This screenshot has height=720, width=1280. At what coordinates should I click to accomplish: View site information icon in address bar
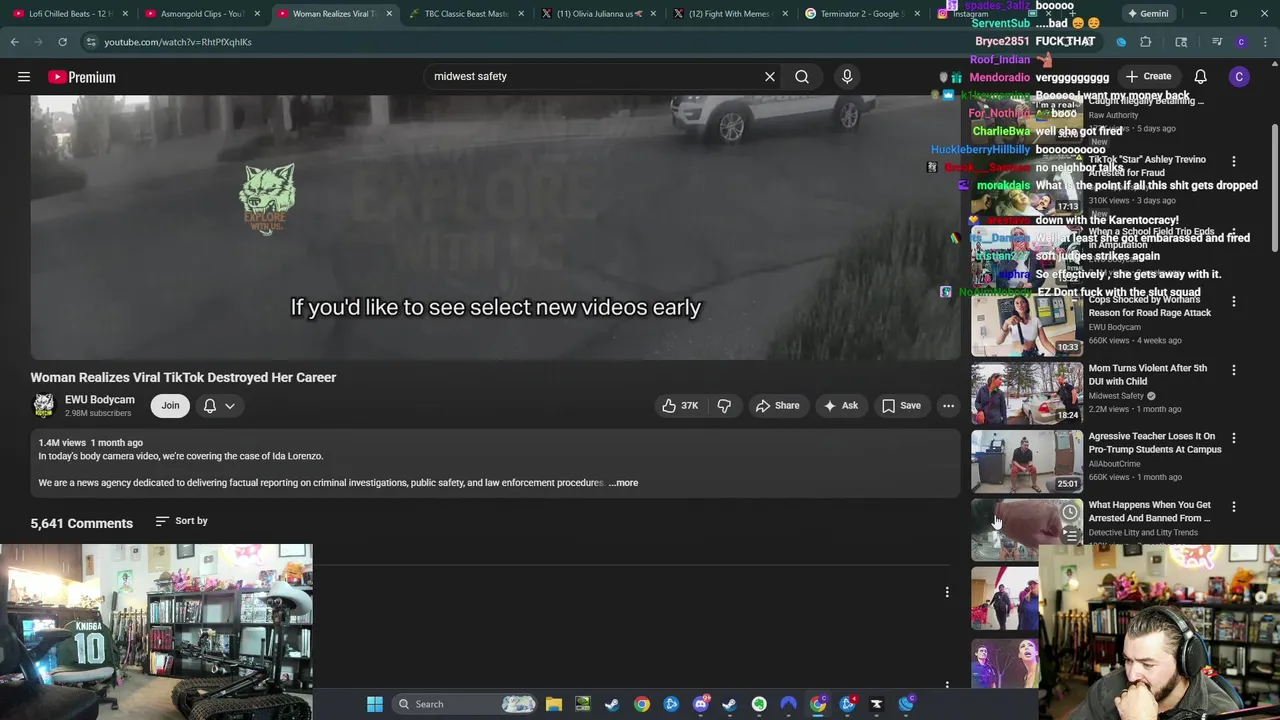91,42
